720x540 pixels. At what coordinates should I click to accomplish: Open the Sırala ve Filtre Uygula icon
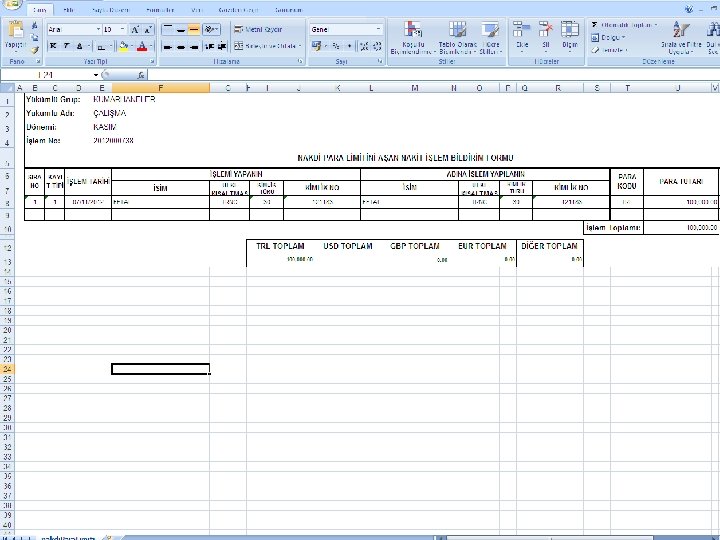click(x=681, y=29)
